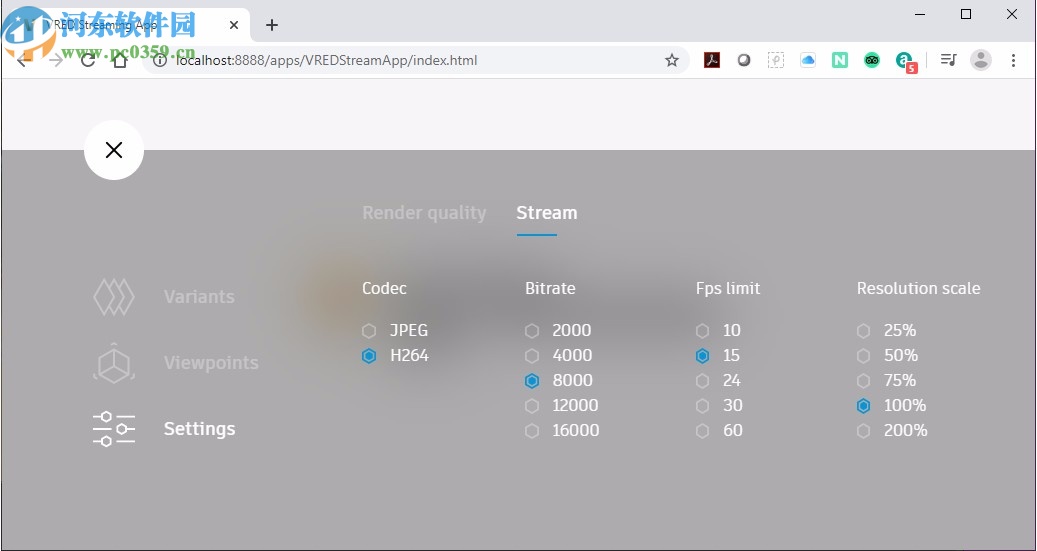Open the cloud extension icon

coord(808,61)
